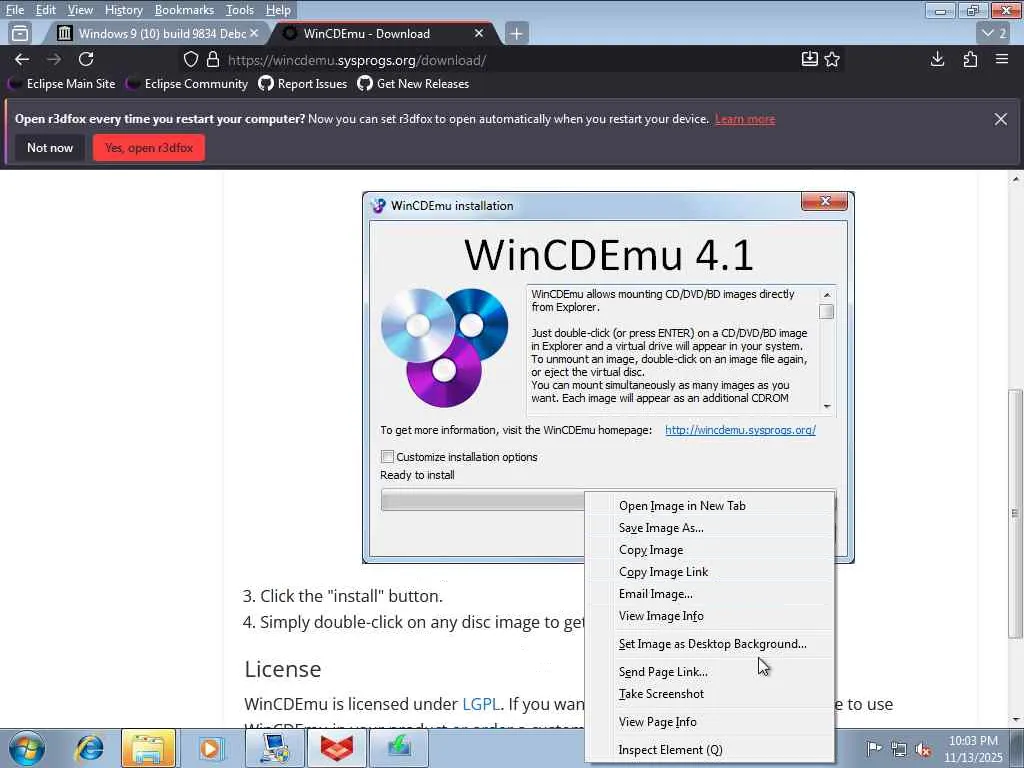Open the Report Issues bookmark
Image resolution: width=1024 pixels, height=768 pixels.
pyautogui.click(x=303, y=84)
